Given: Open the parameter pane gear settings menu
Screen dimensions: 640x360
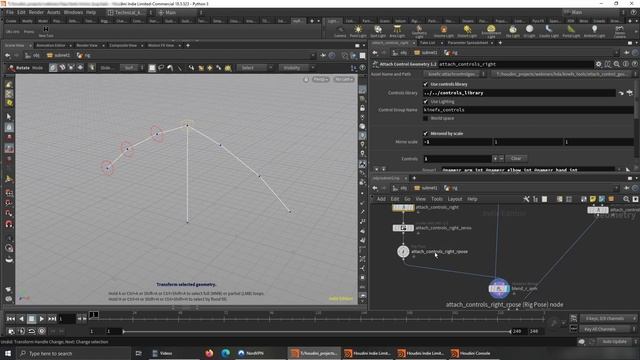Looking at the screenshot, I should coord(598,64).
